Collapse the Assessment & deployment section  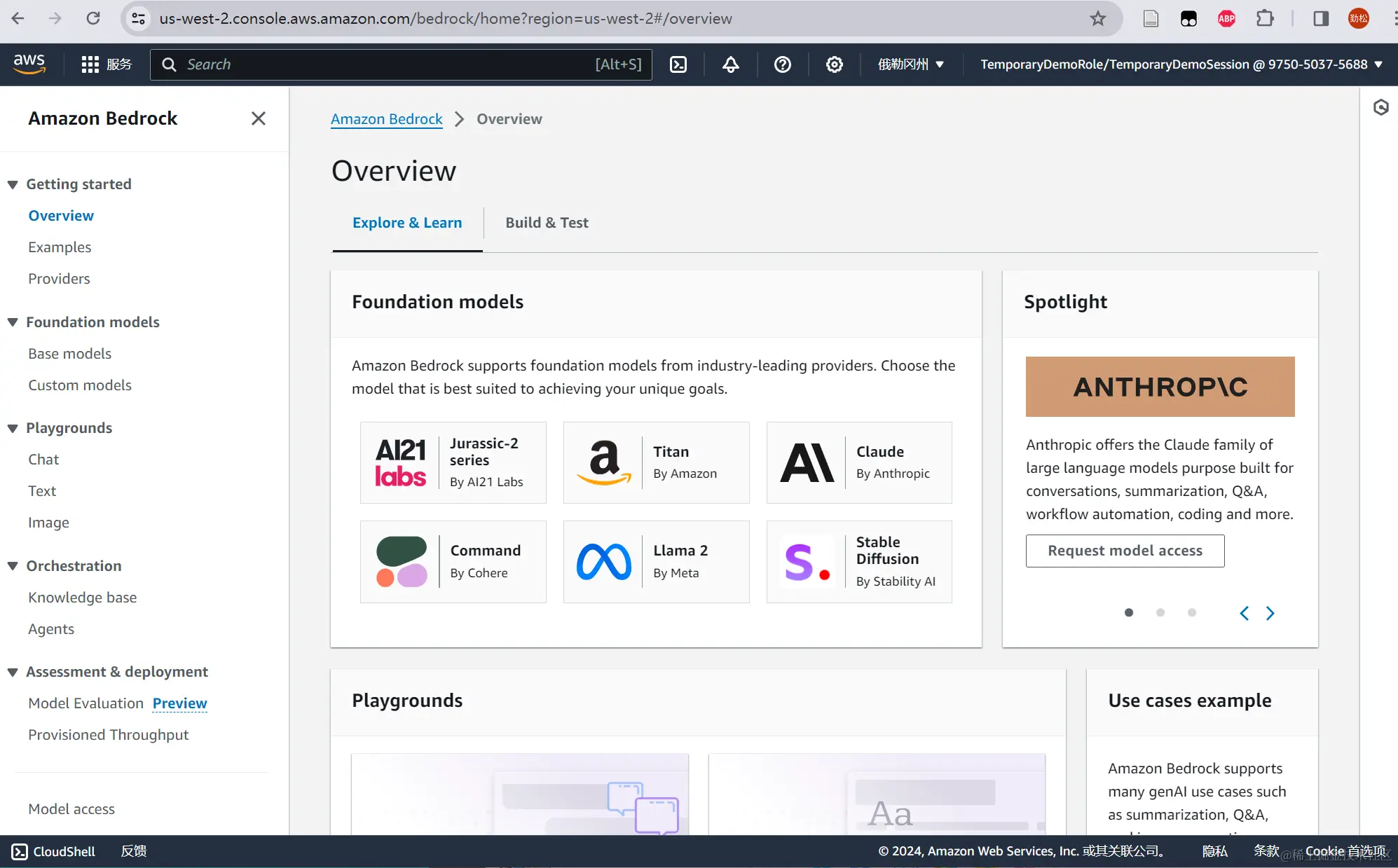(x=13, y=672)
